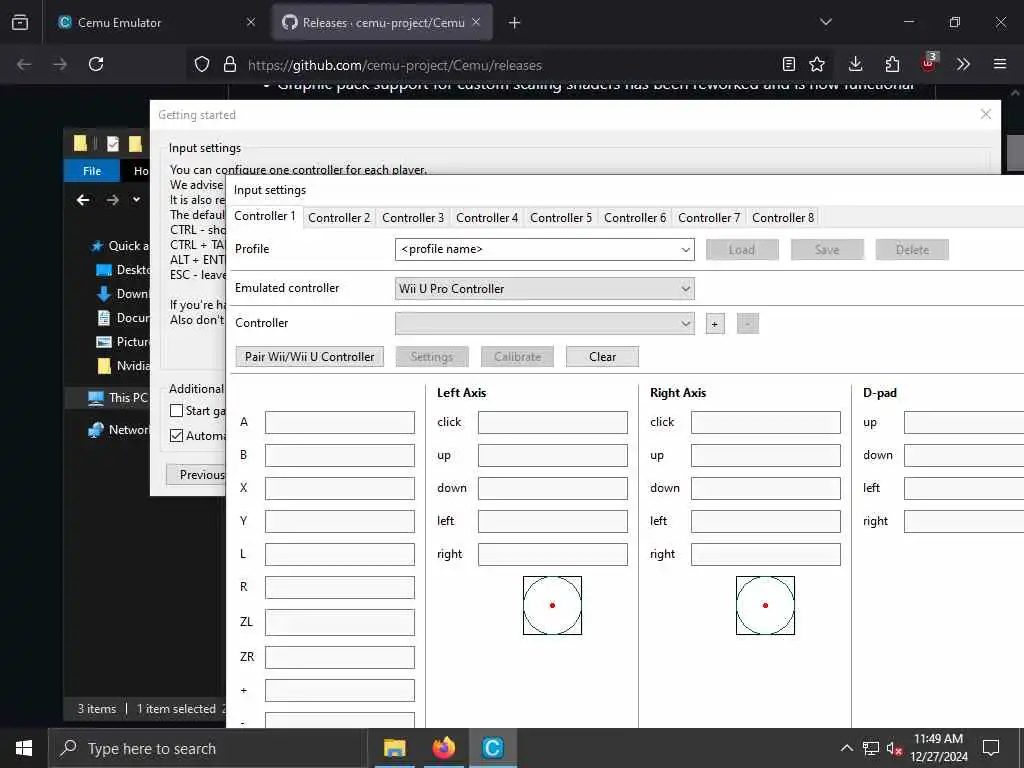Click the Right Axis up mapping field
The width and height of the screenshot is (1024, 768).
(x=765, y=455)
